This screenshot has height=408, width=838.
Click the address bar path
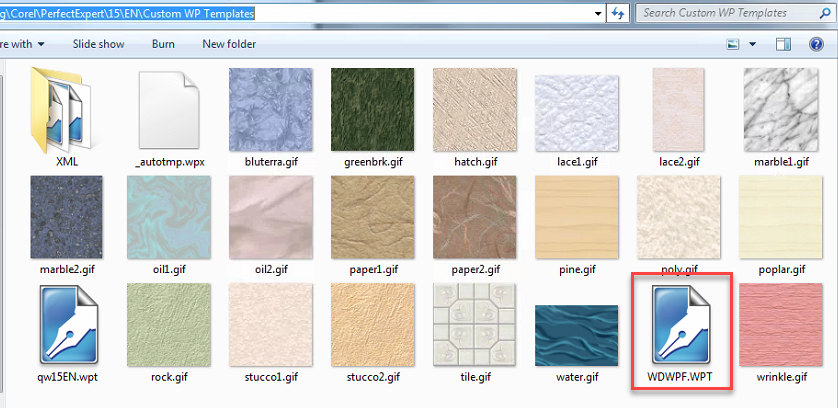(128, 14)
